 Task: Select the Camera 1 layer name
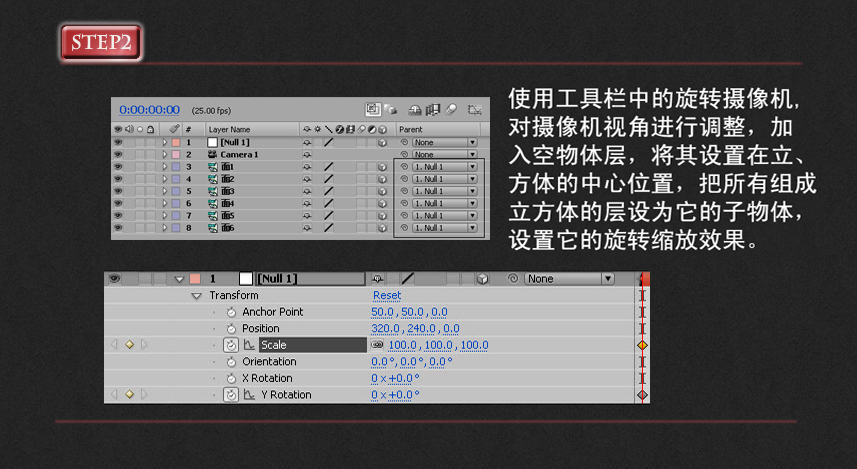pyautogui.click(x=239, y=155)
